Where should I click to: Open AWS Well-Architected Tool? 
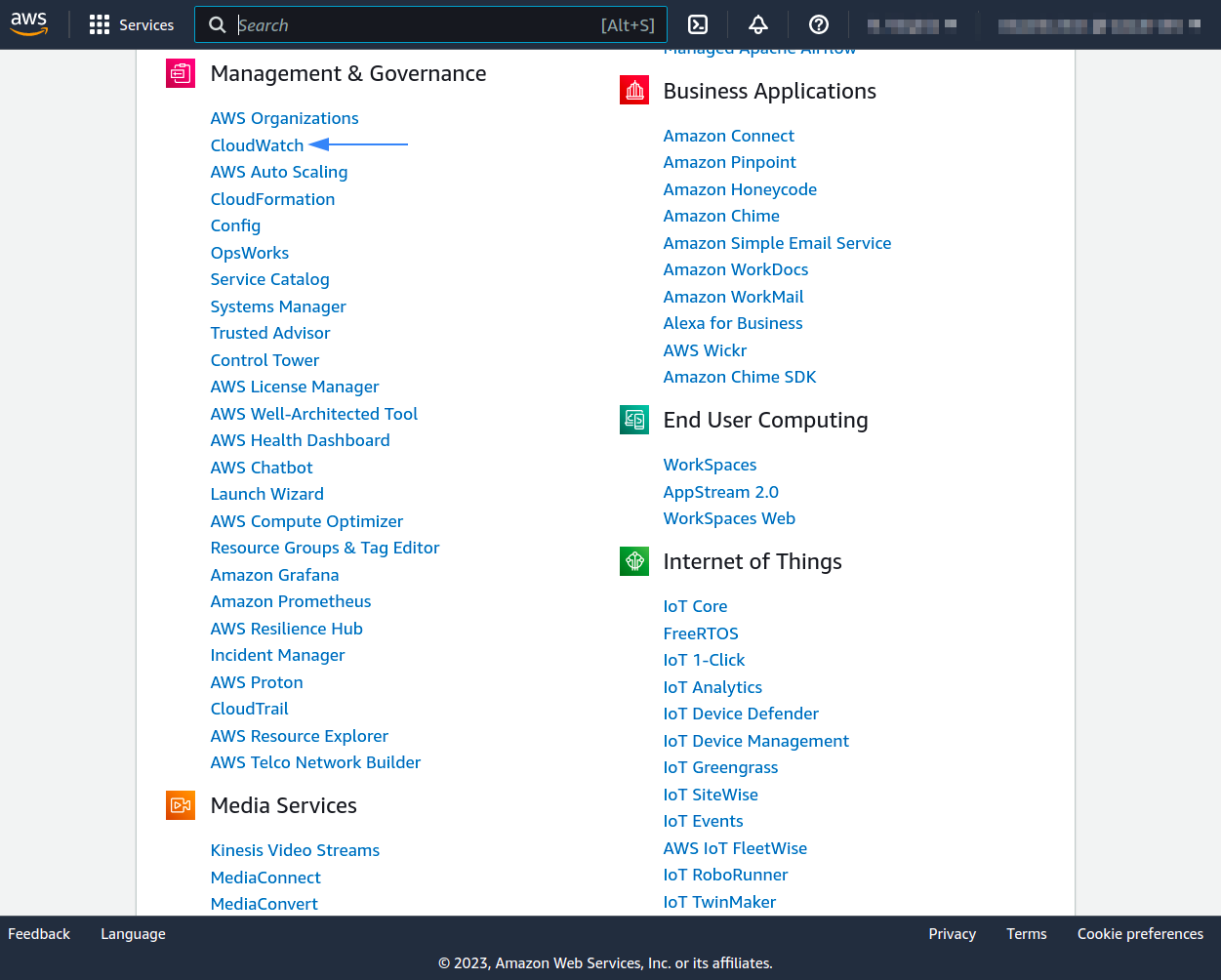tap(314, 414)
